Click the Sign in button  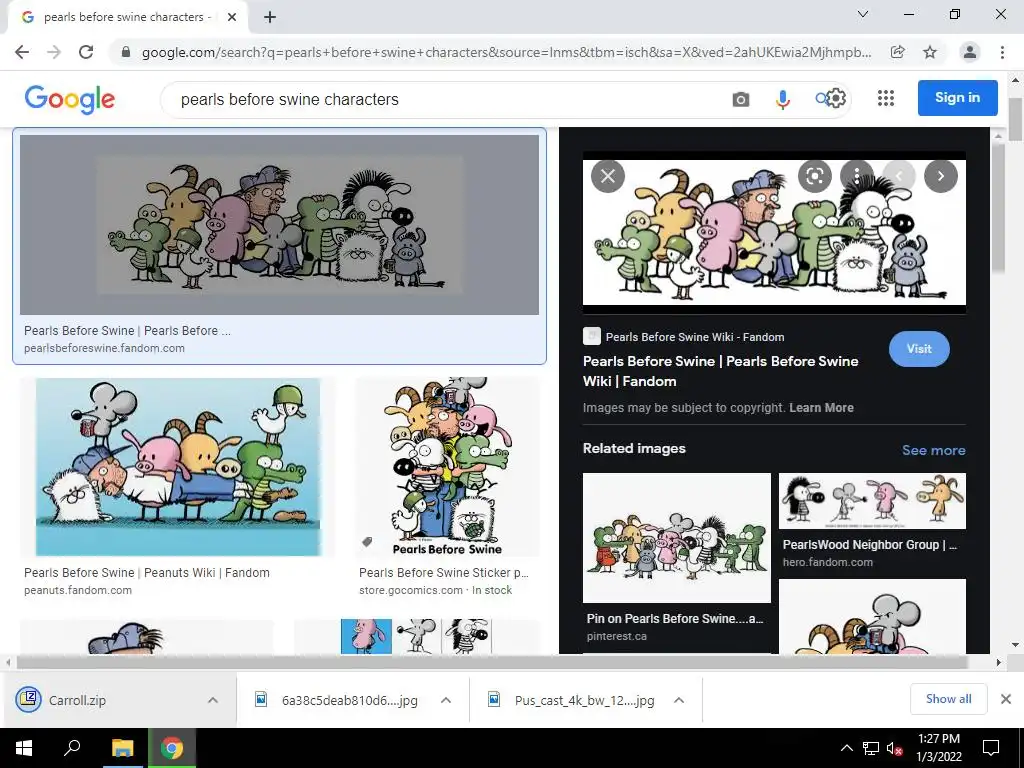pyautogui.click(x=957, y=98)
